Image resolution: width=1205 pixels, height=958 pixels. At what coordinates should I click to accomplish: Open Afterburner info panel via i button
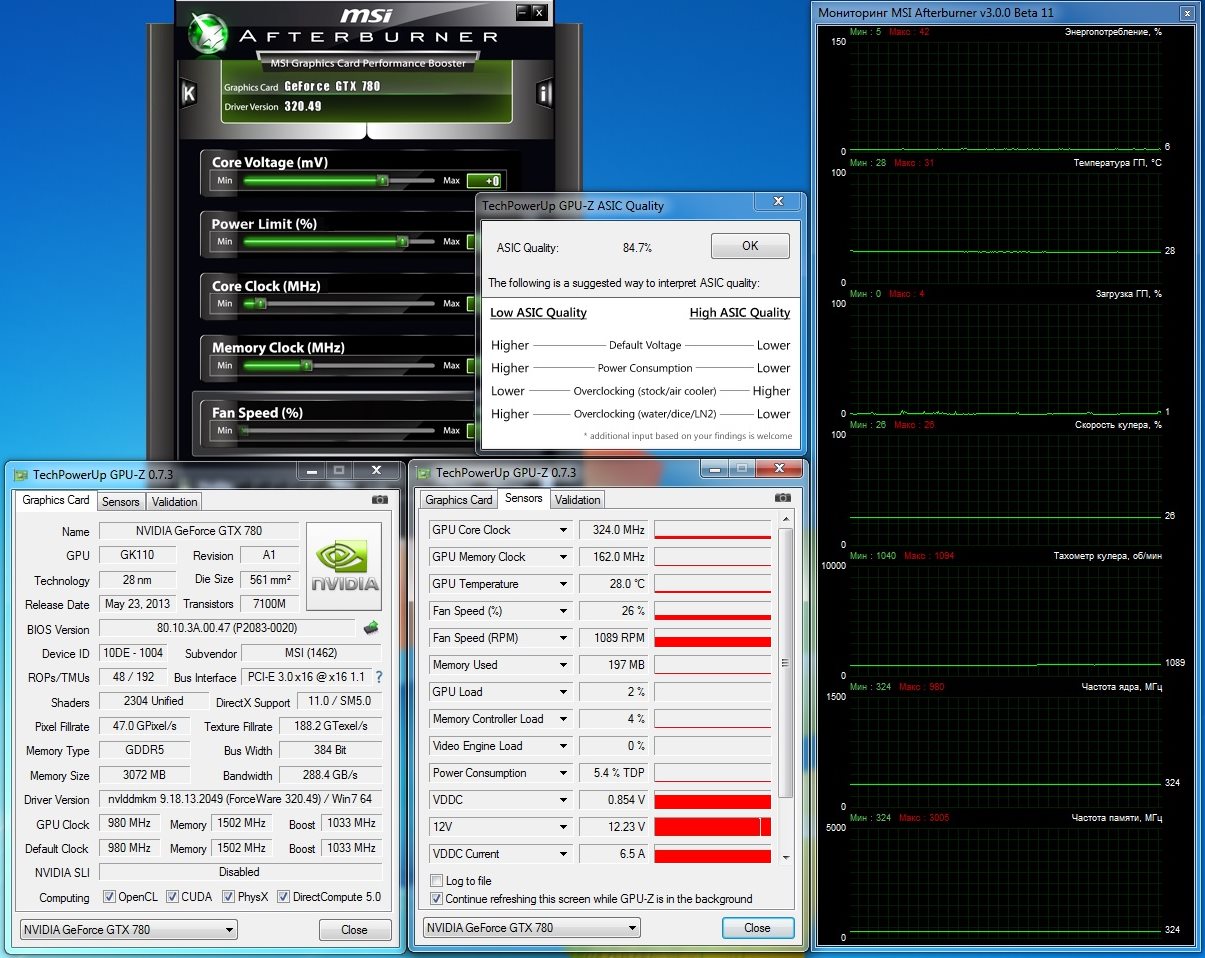pos(544,94)
